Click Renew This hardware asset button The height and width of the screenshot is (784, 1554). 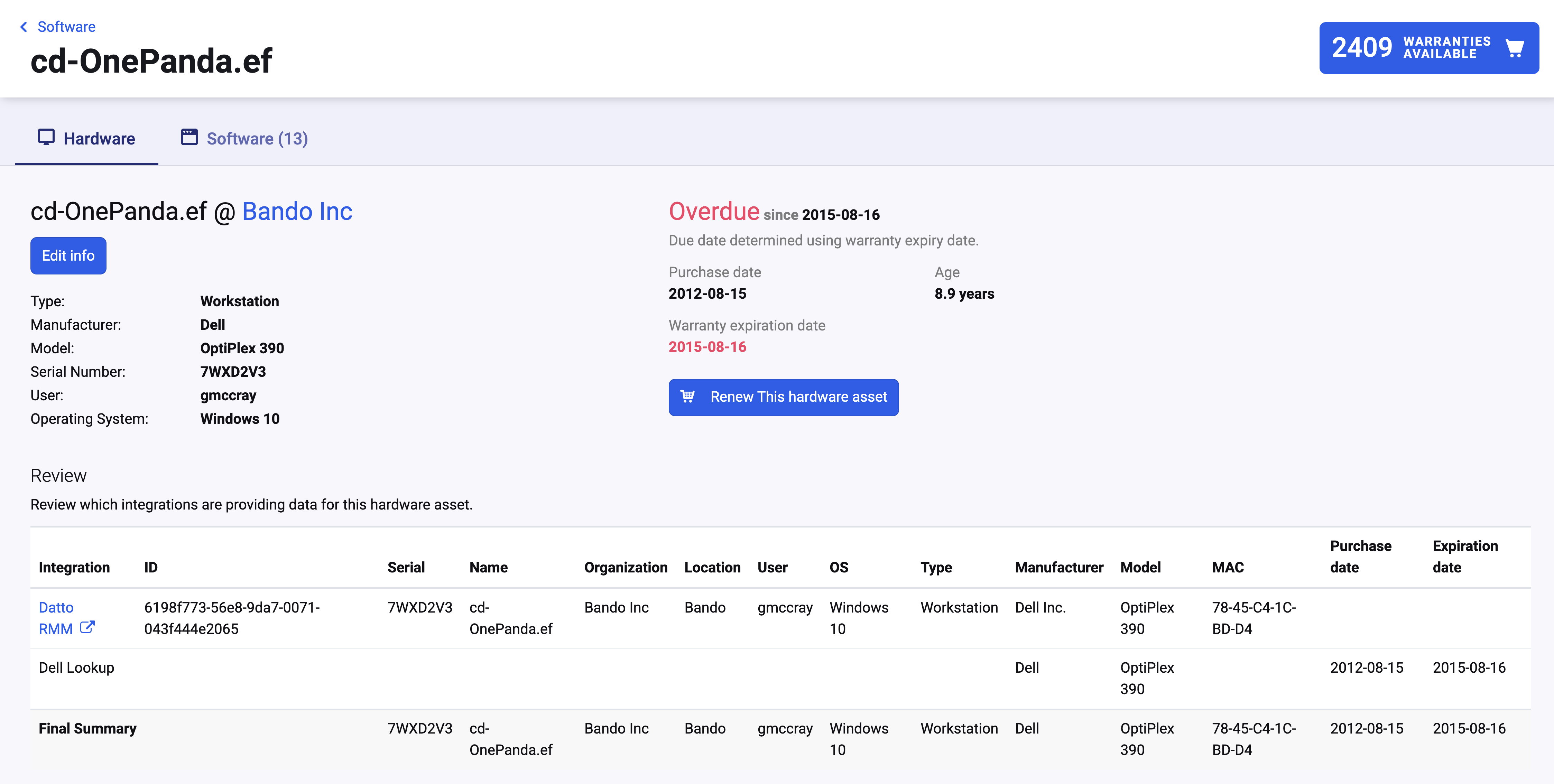[x=783, y=397]
